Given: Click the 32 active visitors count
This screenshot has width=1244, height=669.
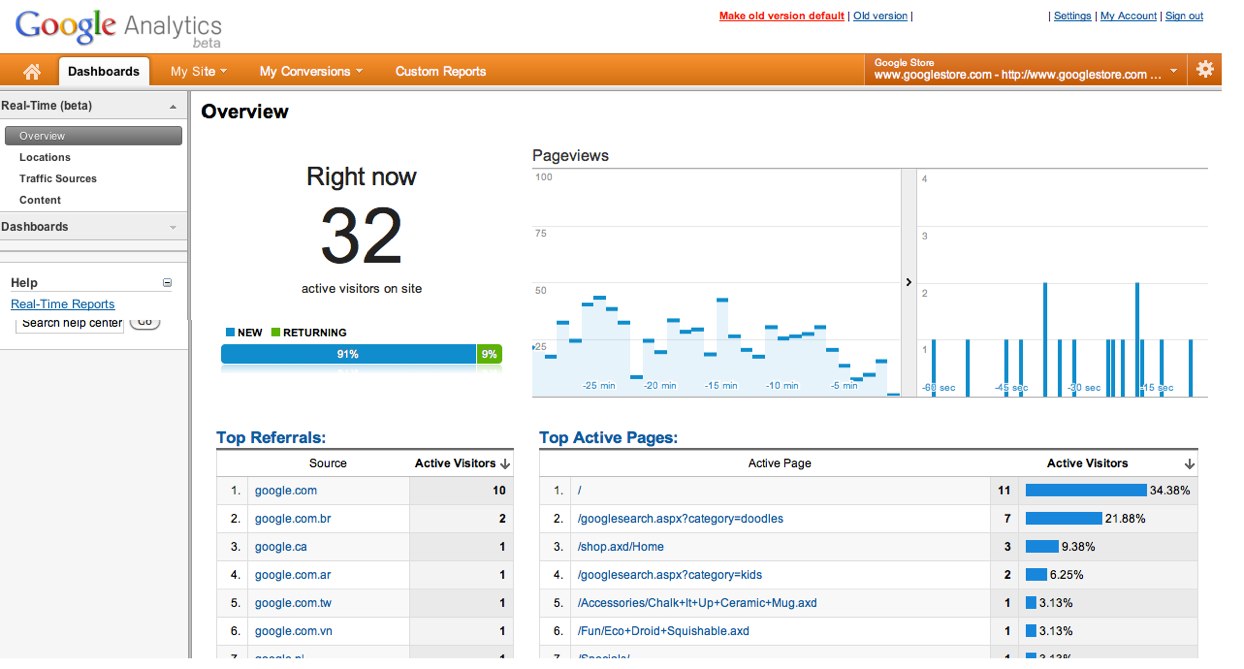Looking at the screenshot, I should pyautogui.click(x=361, y=237).
